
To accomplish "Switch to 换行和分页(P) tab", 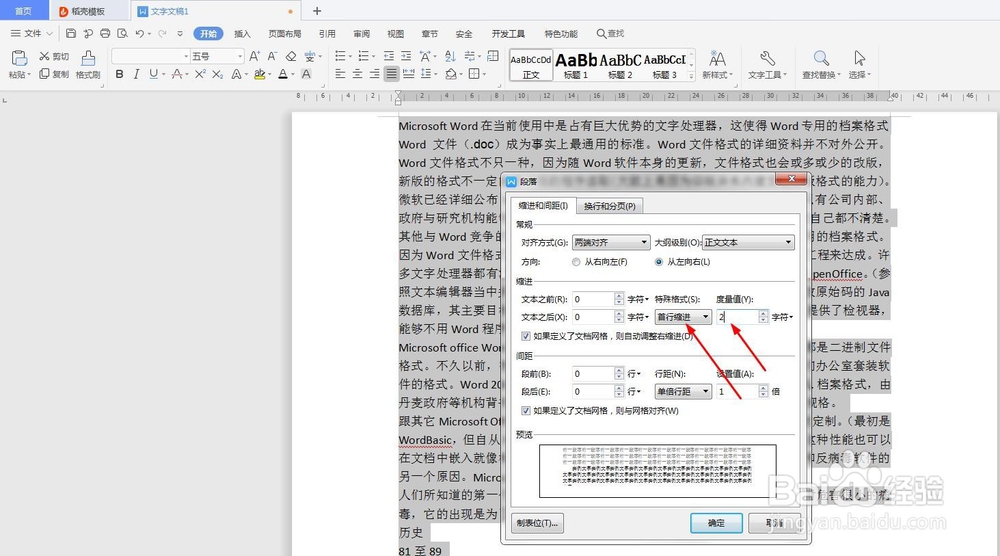I will 610,206.
